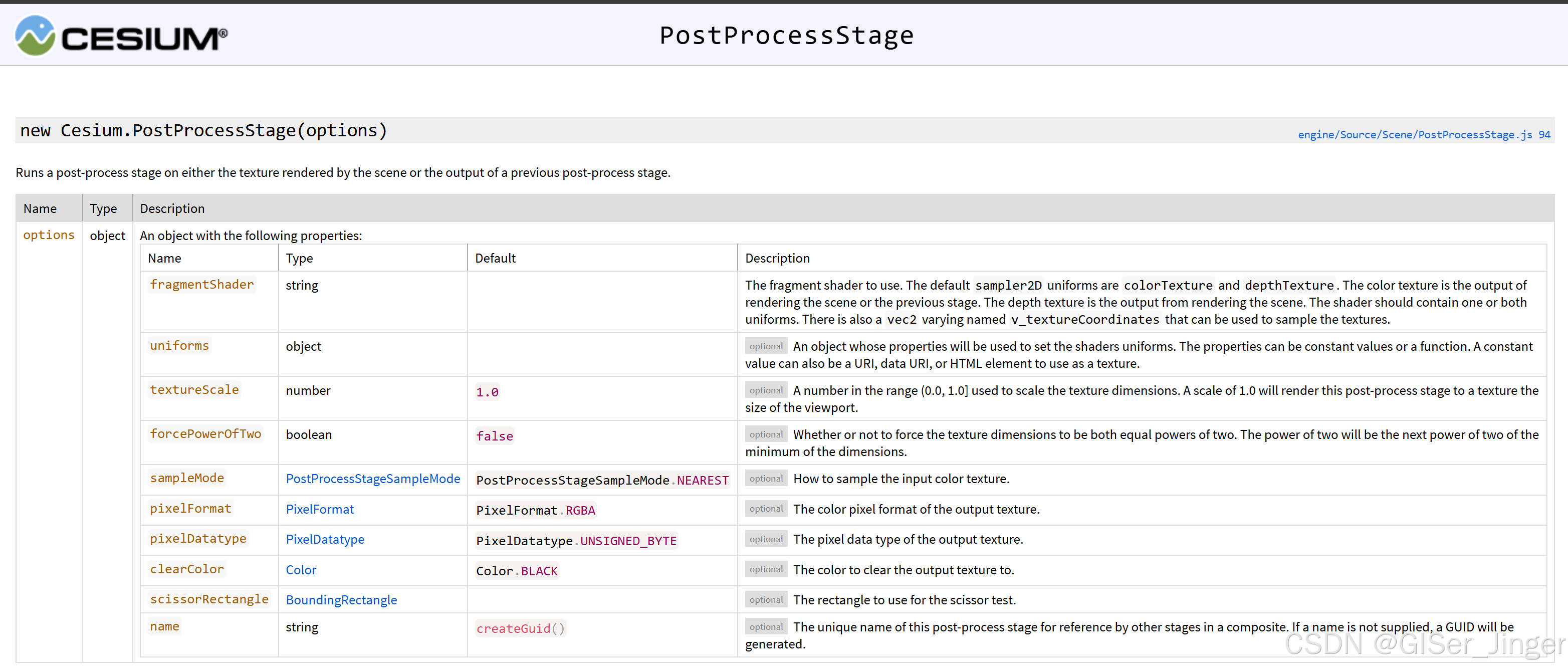1568x670 pixels.
Task: Open the PostProcessStage.js source link
Action: click(1424, 134)
